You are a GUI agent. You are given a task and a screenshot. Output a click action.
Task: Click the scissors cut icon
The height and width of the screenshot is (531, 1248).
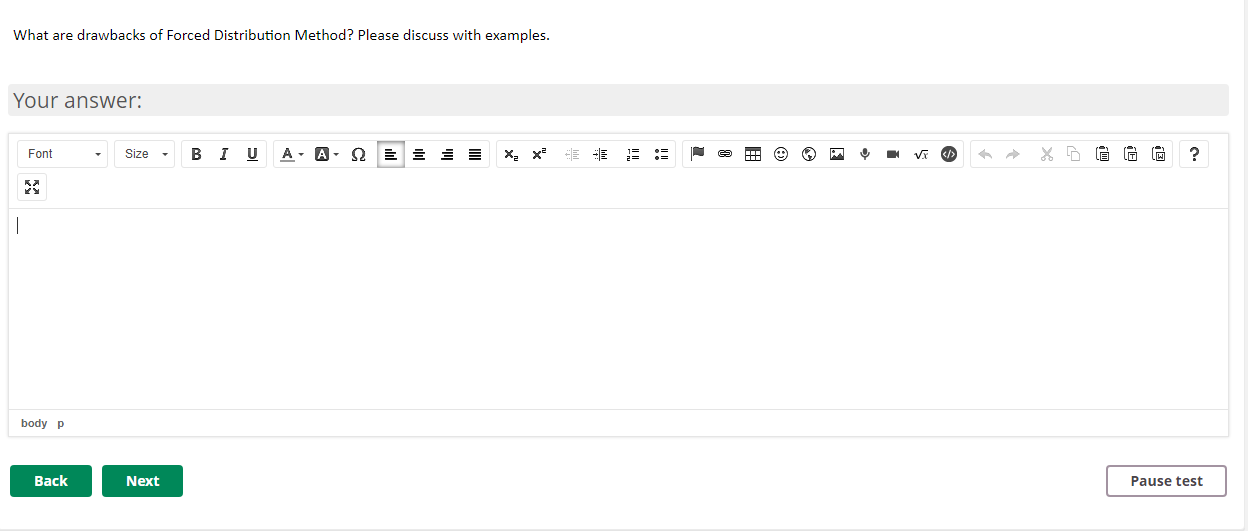[x=1046, y=154]
